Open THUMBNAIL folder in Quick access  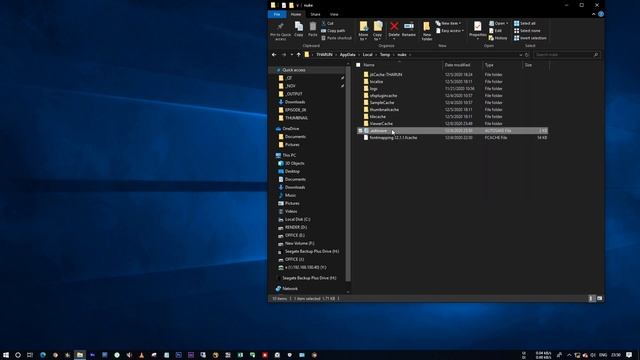[296, 118]
